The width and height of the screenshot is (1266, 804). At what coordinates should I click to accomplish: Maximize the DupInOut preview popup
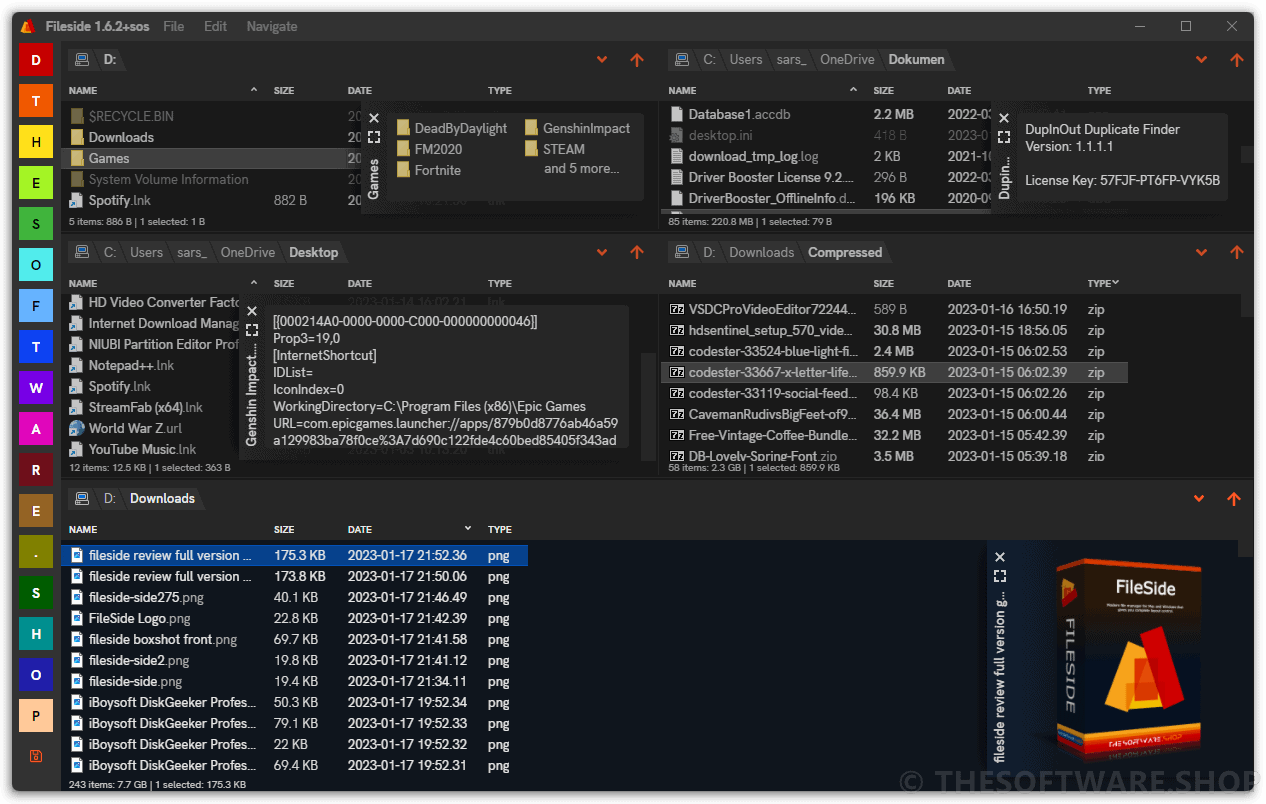click(x=1004, y=137)
